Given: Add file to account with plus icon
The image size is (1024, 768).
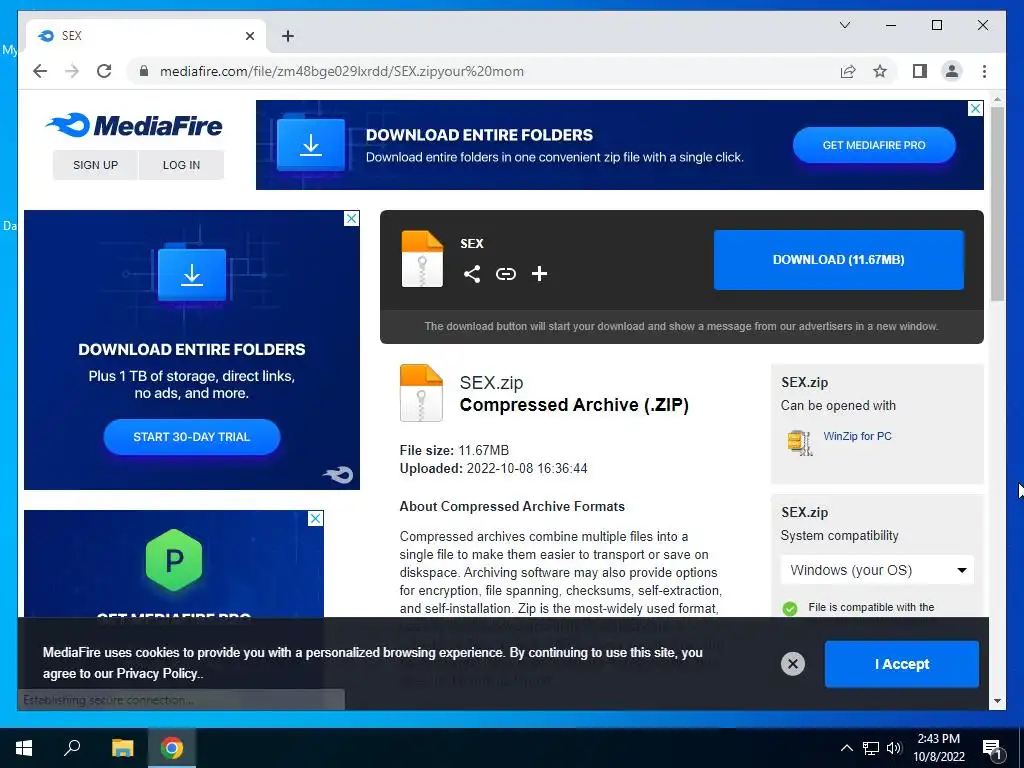Looking at the screenshot, I should click(x=539, y=274).
